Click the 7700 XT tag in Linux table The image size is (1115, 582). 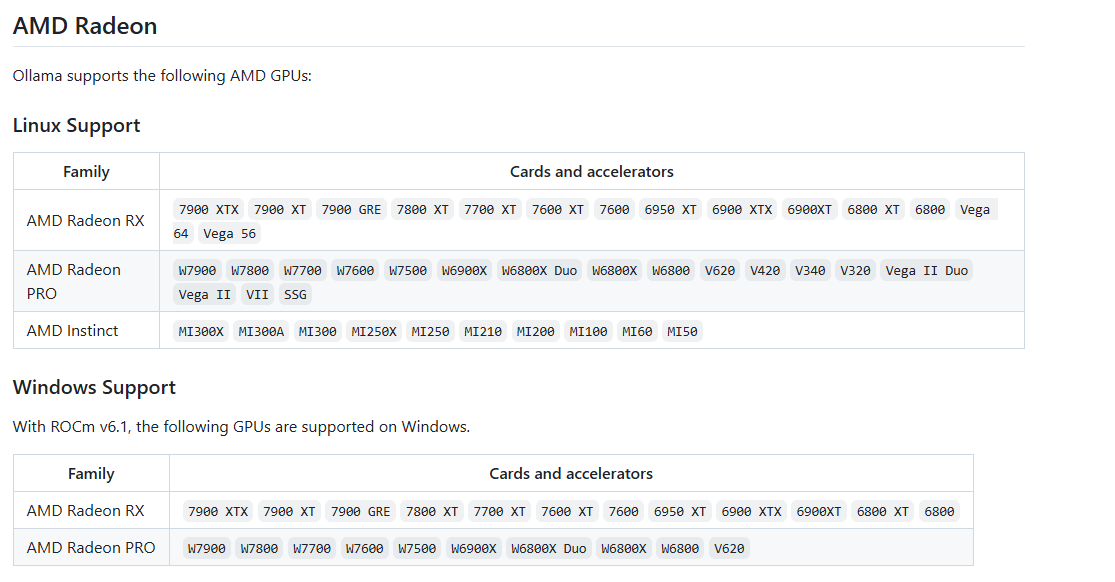coord(490,210)
